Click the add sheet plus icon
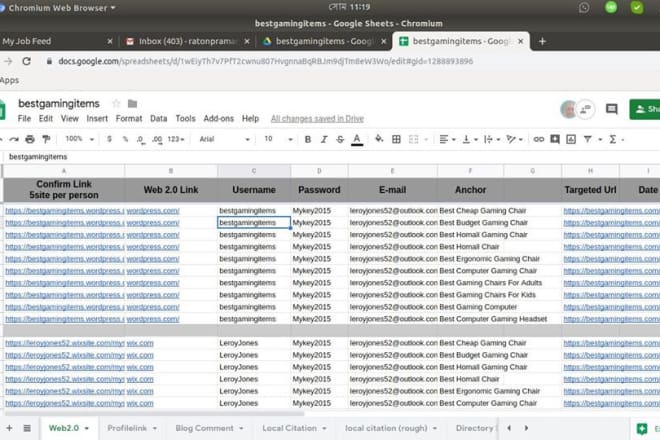This screenshot has width=660, height=440. pyautogui.click(x=9, y=428)
